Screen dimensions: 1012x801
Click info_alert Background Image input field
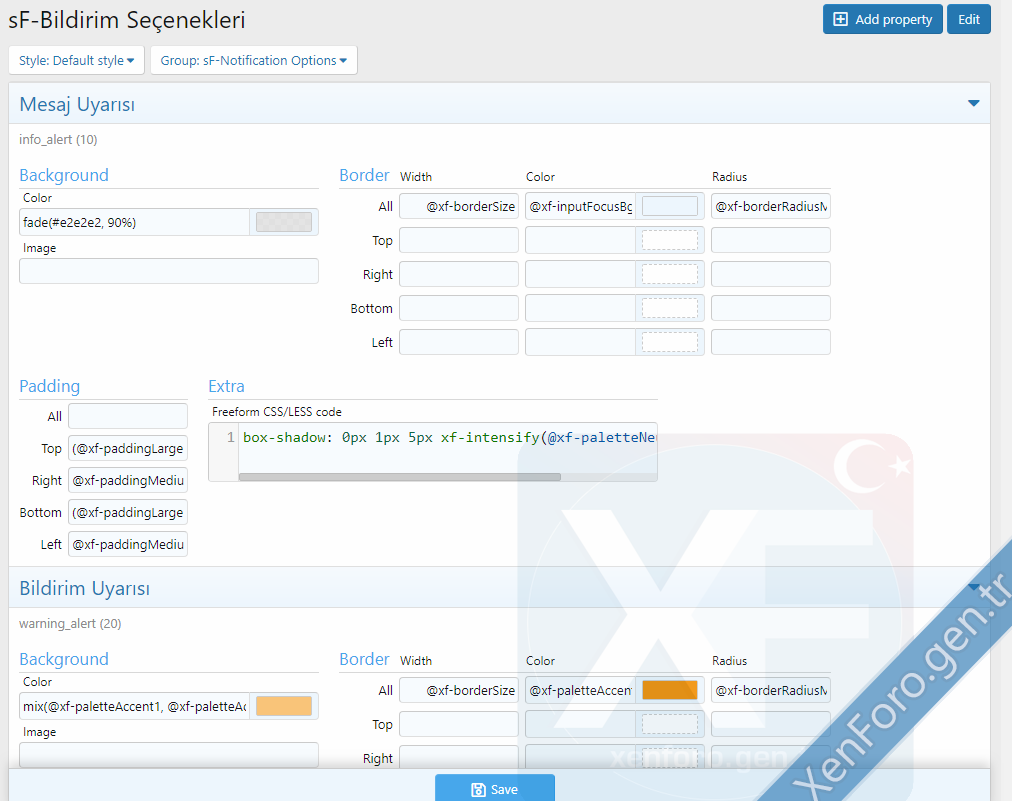tap(168, 271)
